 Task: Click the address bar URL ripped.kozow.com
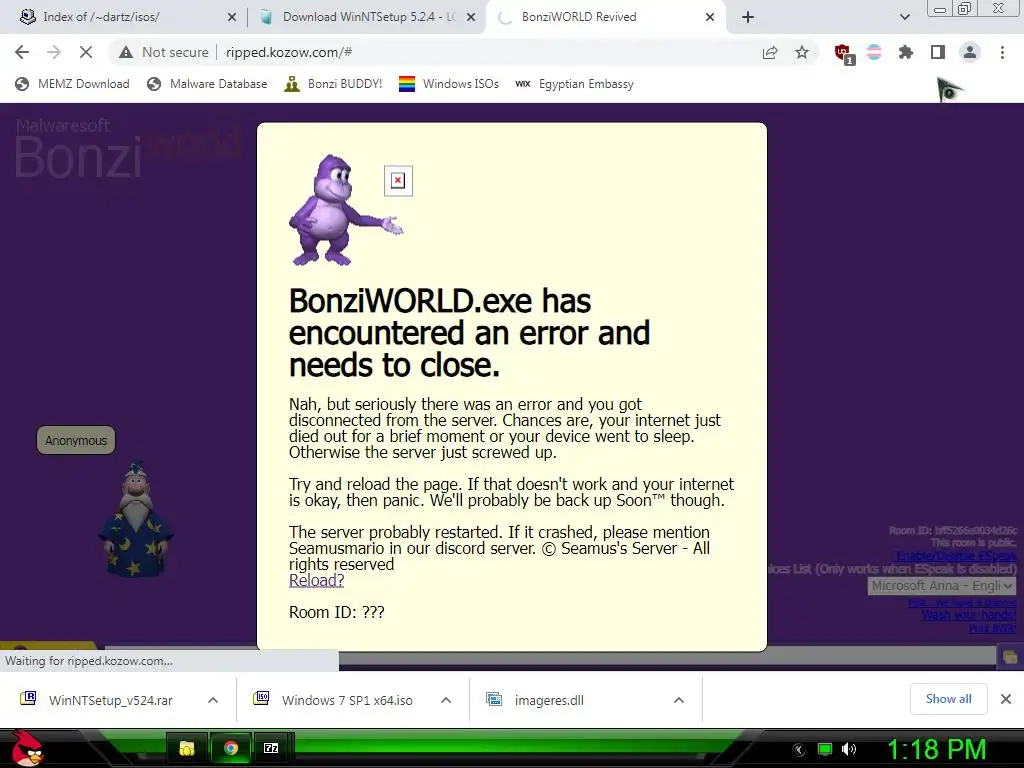pos(289,52)
